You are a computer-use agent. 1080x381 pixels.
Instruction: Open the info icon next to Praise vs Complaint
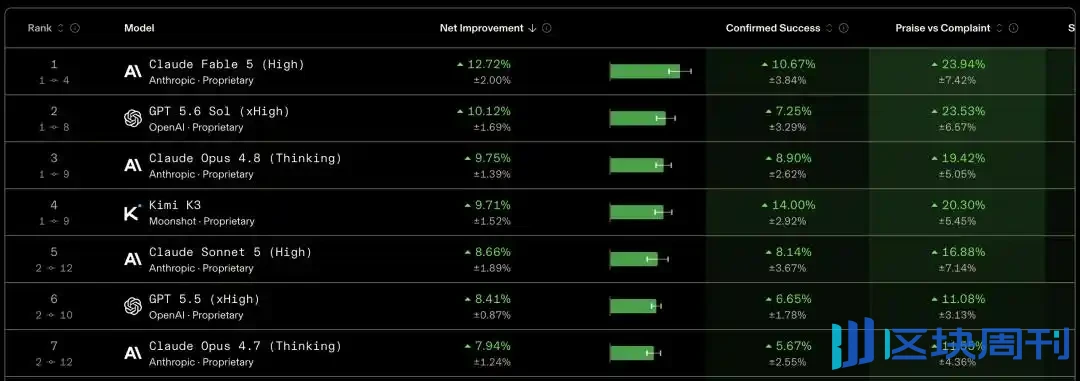tap(1013, 28)
